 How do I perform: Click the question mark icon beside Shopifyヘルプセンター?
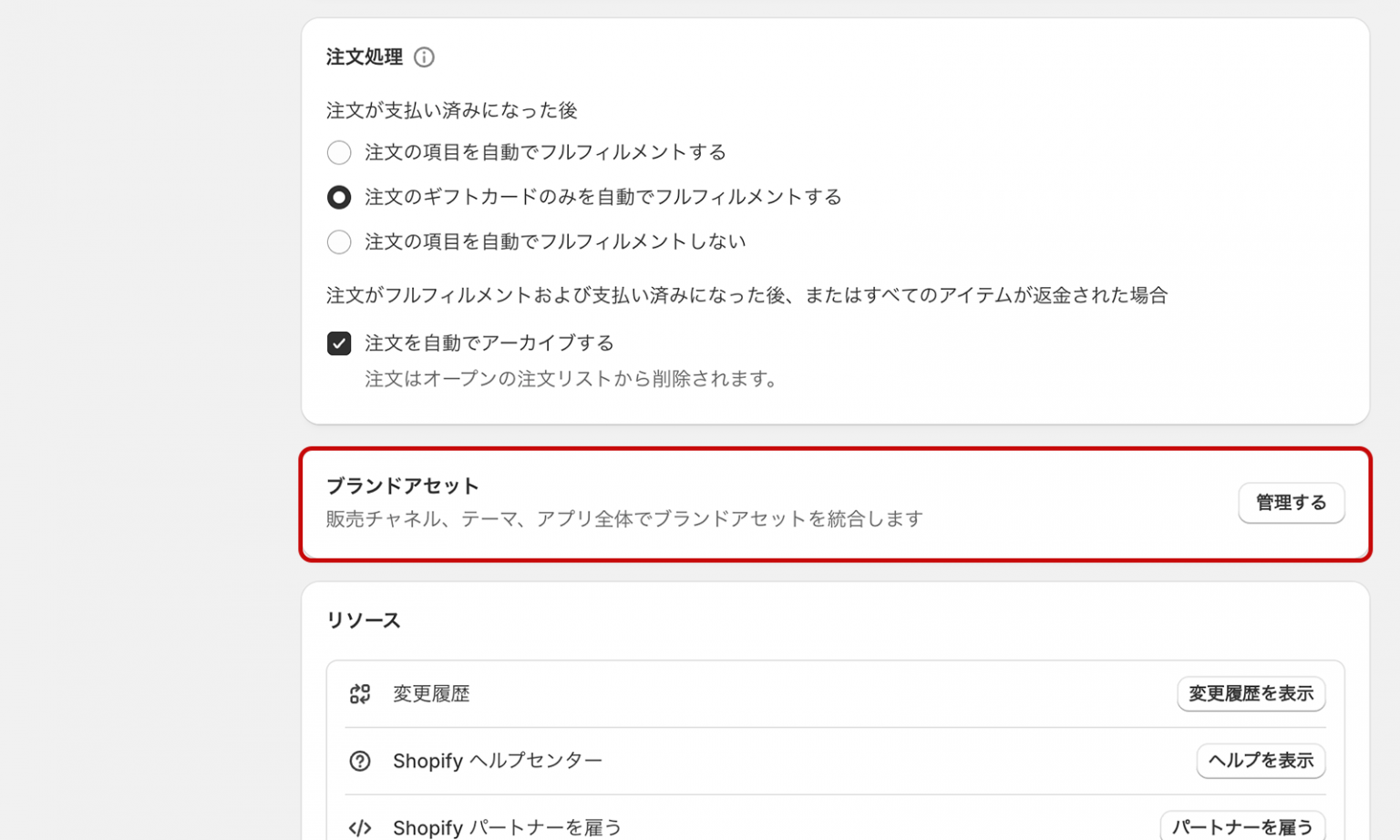point(359,761)
